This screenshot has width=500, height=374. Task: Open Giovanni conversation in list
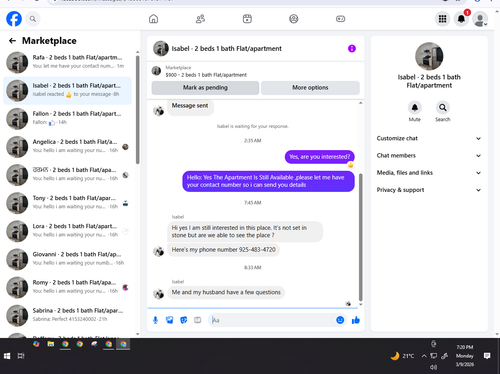pos(67,259)
